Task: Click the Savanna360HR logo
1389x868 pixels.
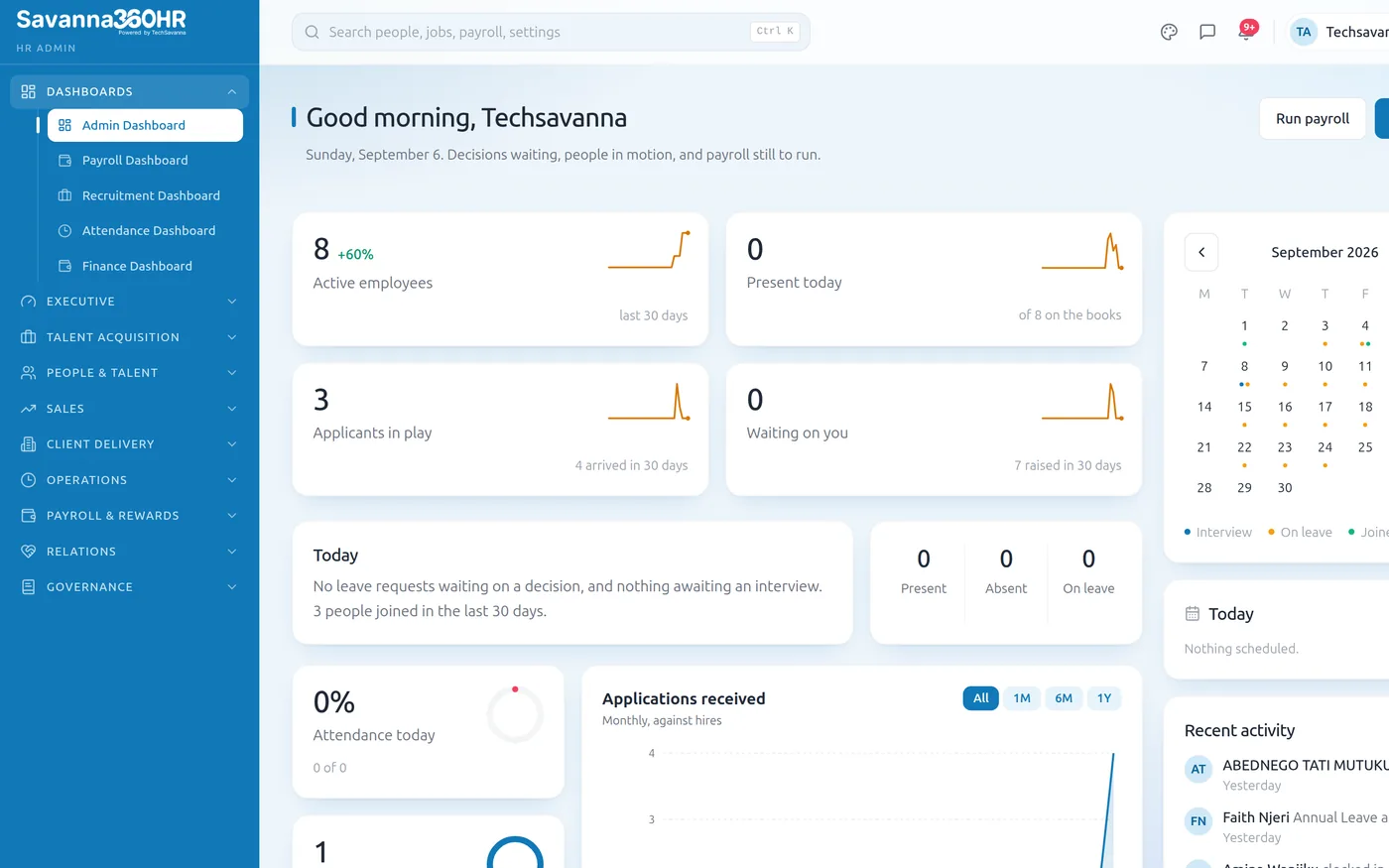Action: (101, 21)
